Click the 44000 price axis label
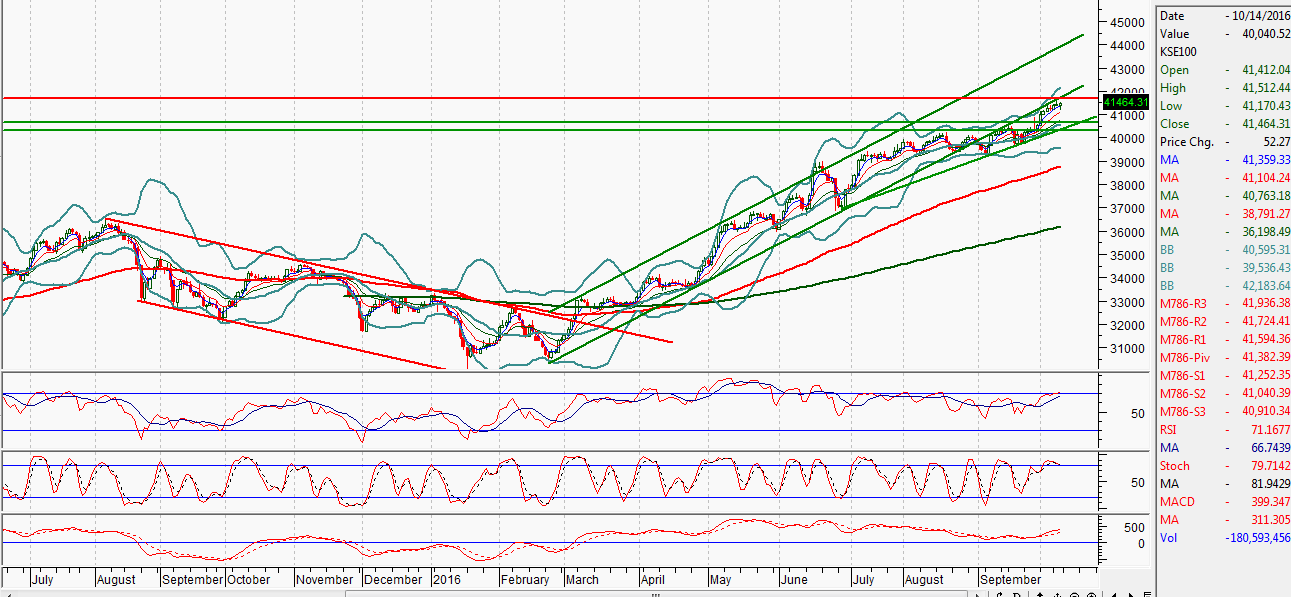Screen dimensions: 1291x597 pyautogui.click(x=1128, y=46)
